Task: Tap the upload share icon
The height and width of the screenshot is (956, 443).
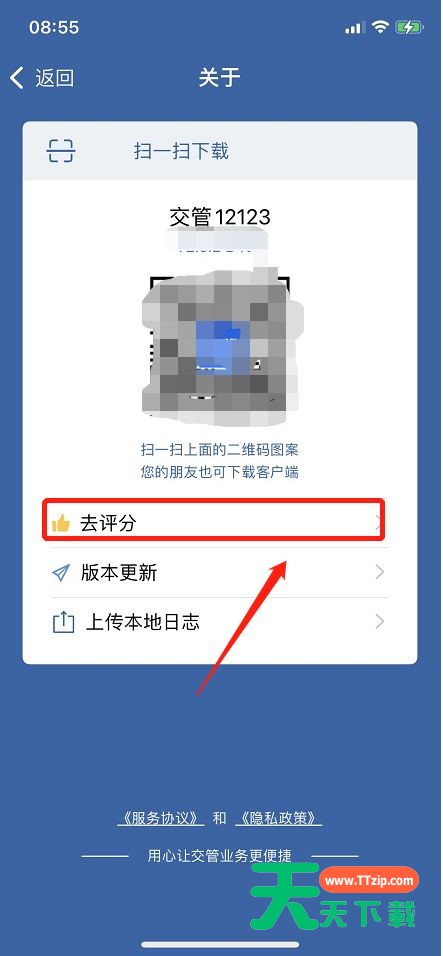Action: pyautogui.click(x=62, y=622)
